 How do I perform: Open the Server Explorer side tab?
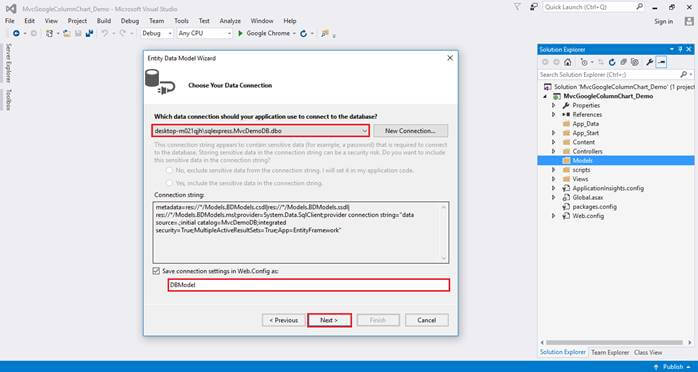(x=8, y=63)
